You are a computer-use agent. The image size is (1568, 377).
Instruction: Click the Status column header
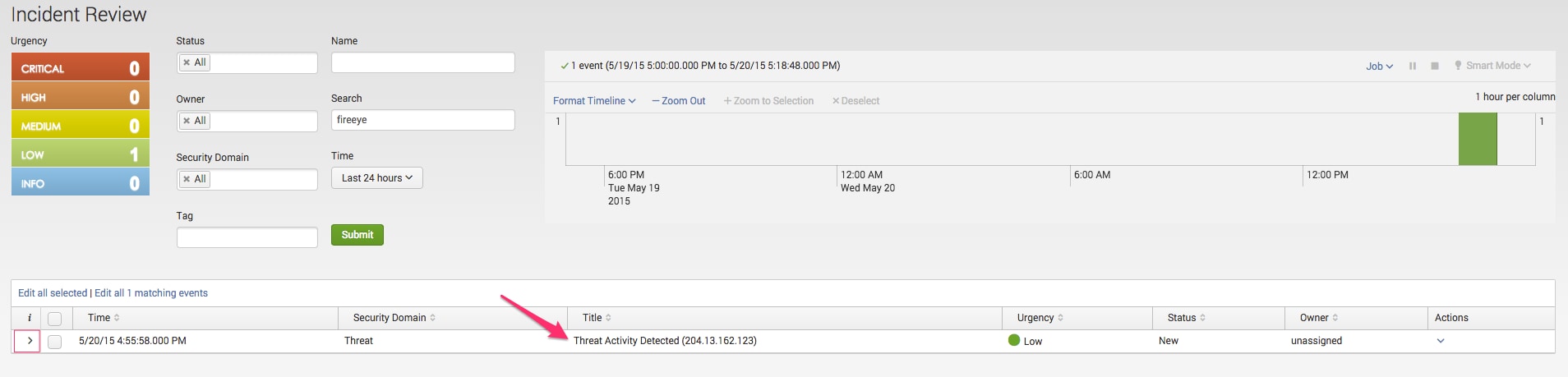pos(1219,318)
